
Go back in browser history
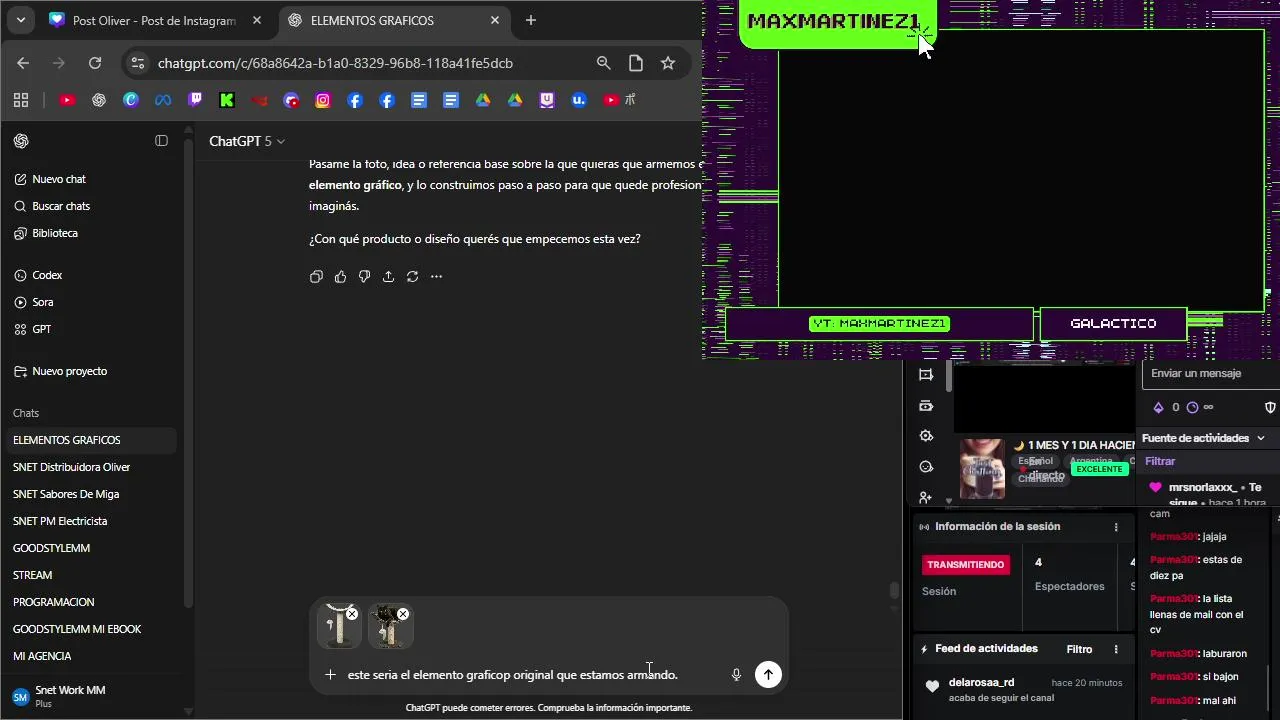click(x=23, y=63)
